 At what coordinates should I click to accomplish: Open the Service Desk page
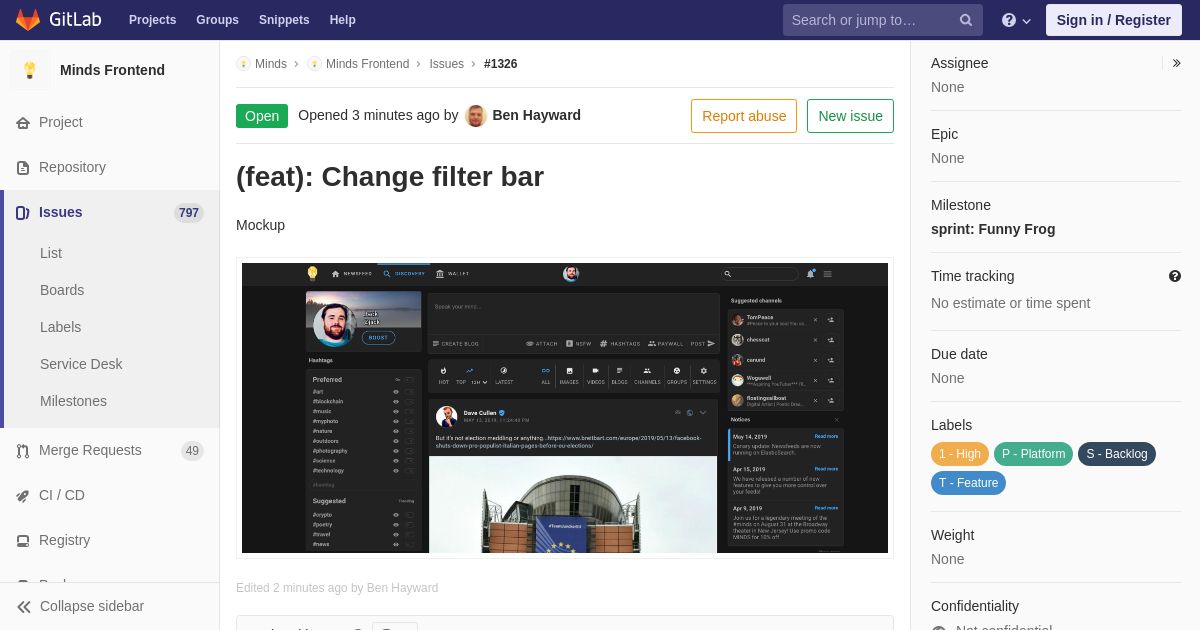click(81, 364)
